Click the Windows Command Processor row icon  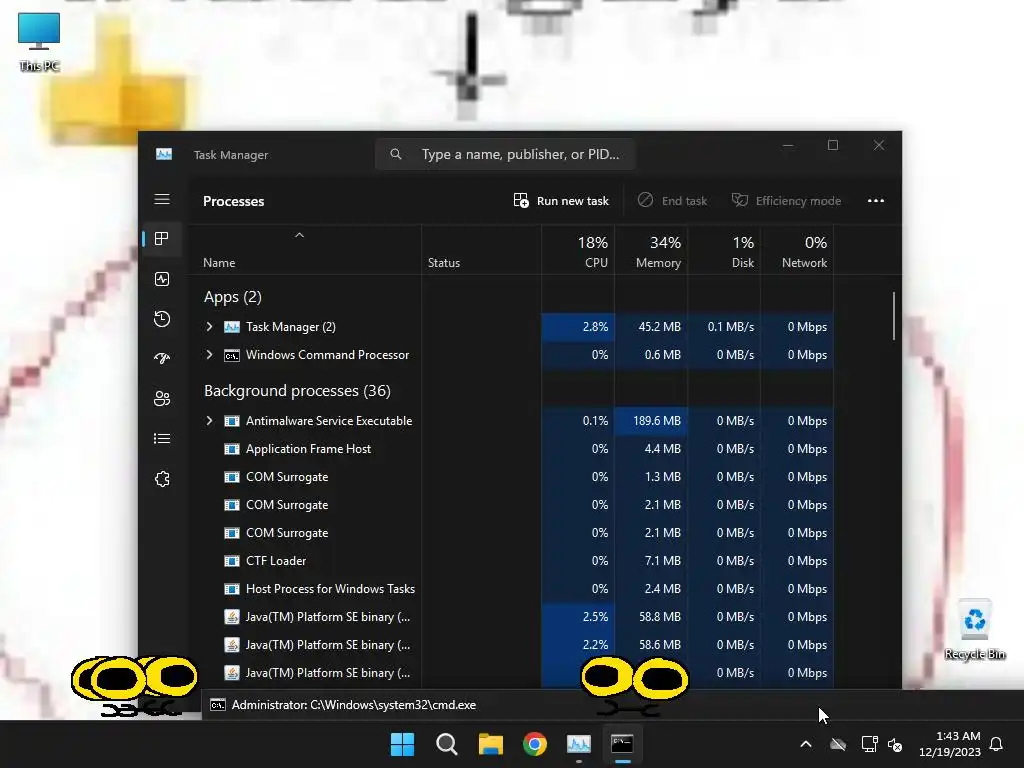232,355
